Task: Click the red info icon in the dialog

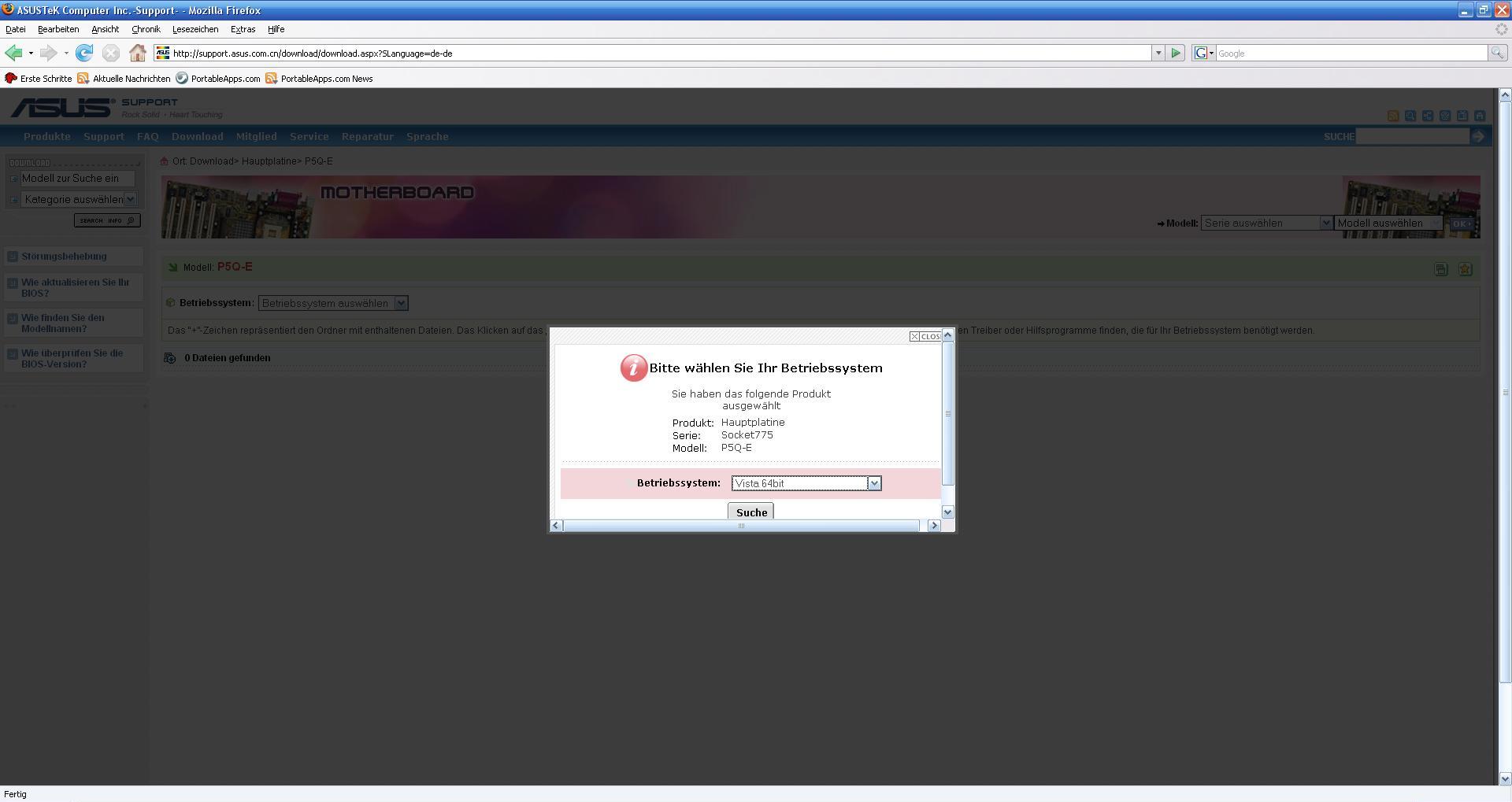Action: coord(634,368)
